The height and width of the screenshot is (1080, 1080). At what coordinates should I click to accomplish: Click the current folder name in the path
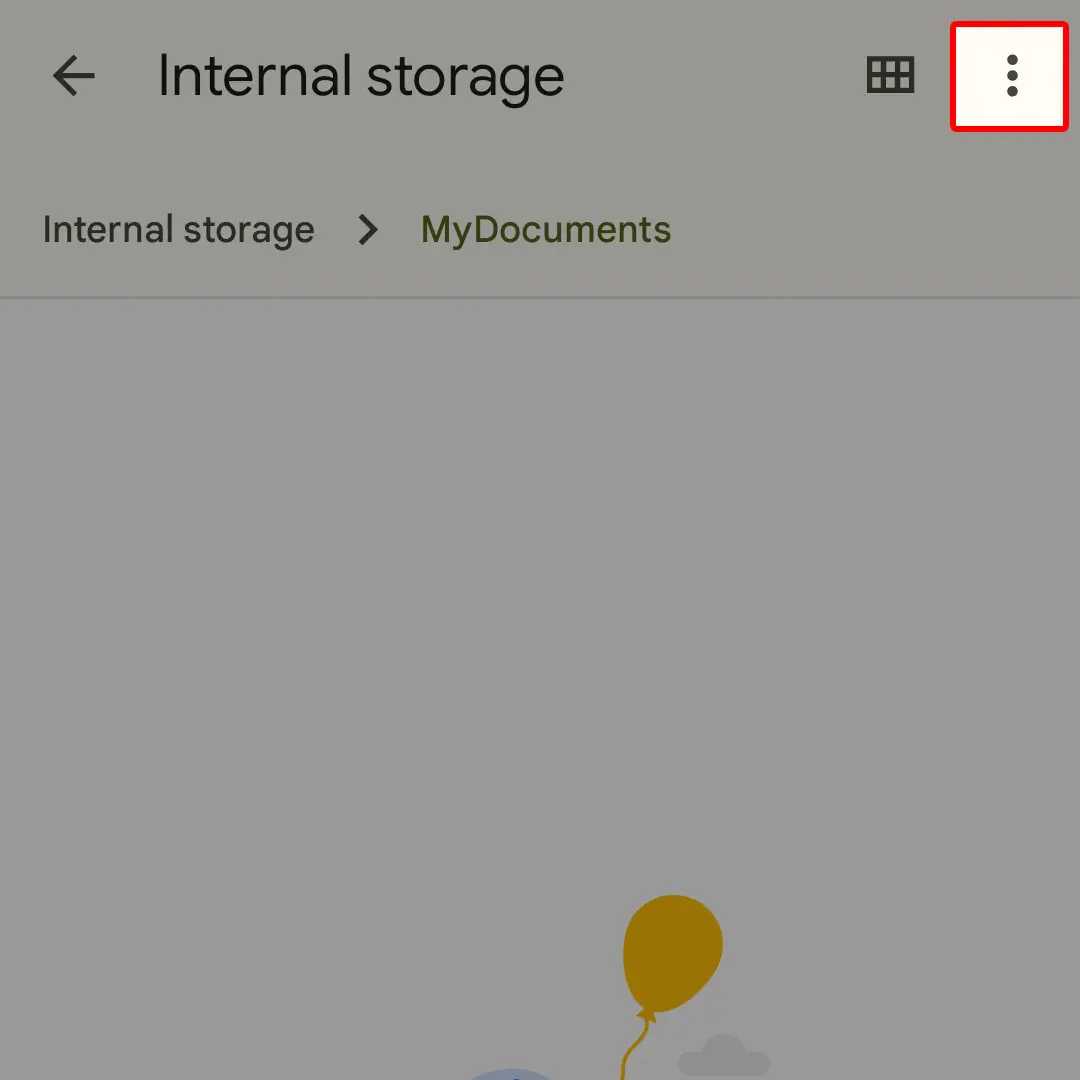pos(546,230)
